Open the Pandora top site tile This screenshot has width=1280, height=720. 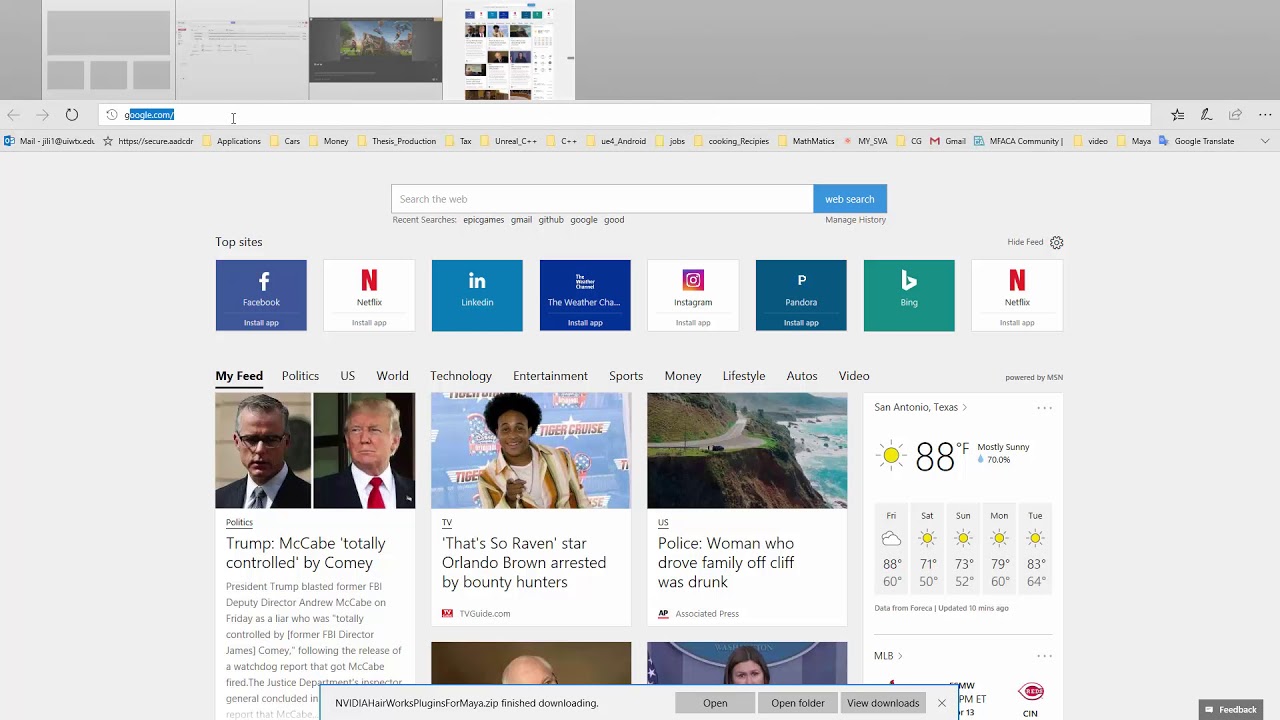point(801,295)
